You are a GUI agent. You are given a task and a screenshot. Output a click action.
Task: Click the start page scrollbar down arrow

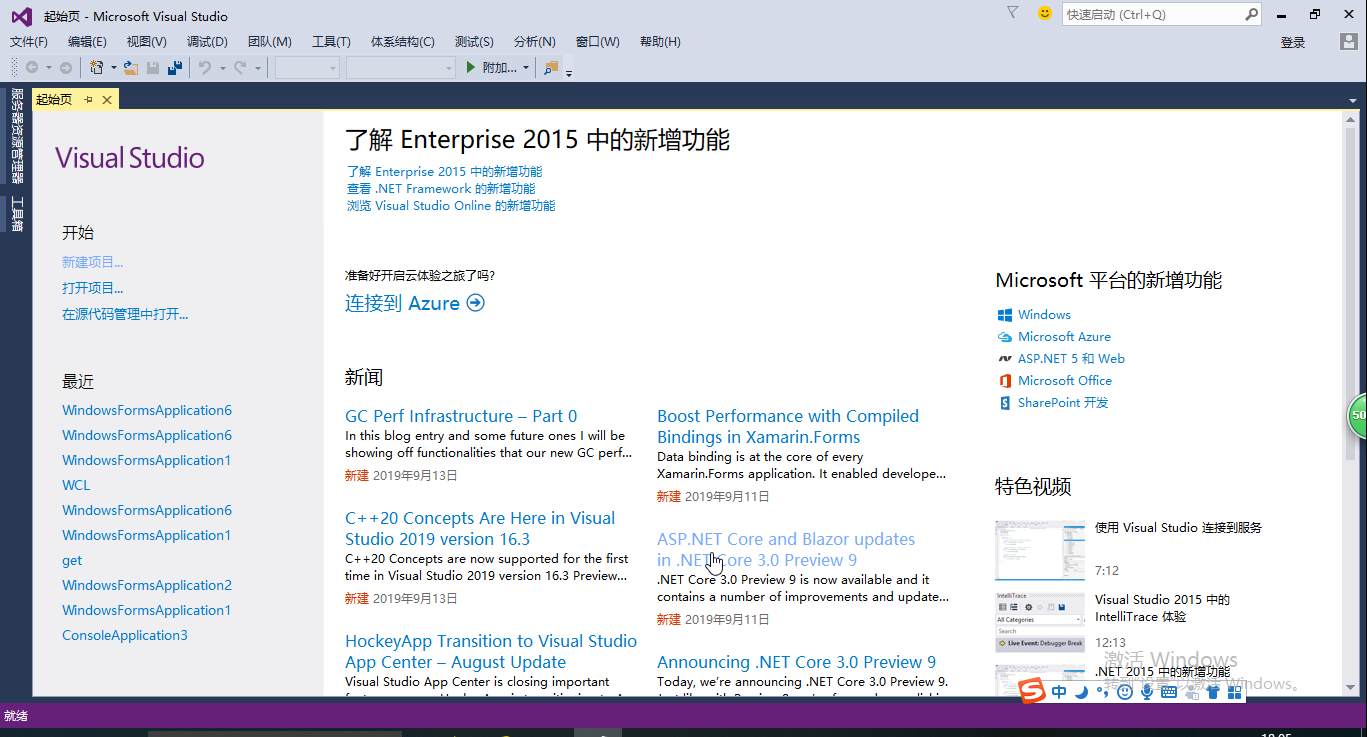(x=1351, y=687)
